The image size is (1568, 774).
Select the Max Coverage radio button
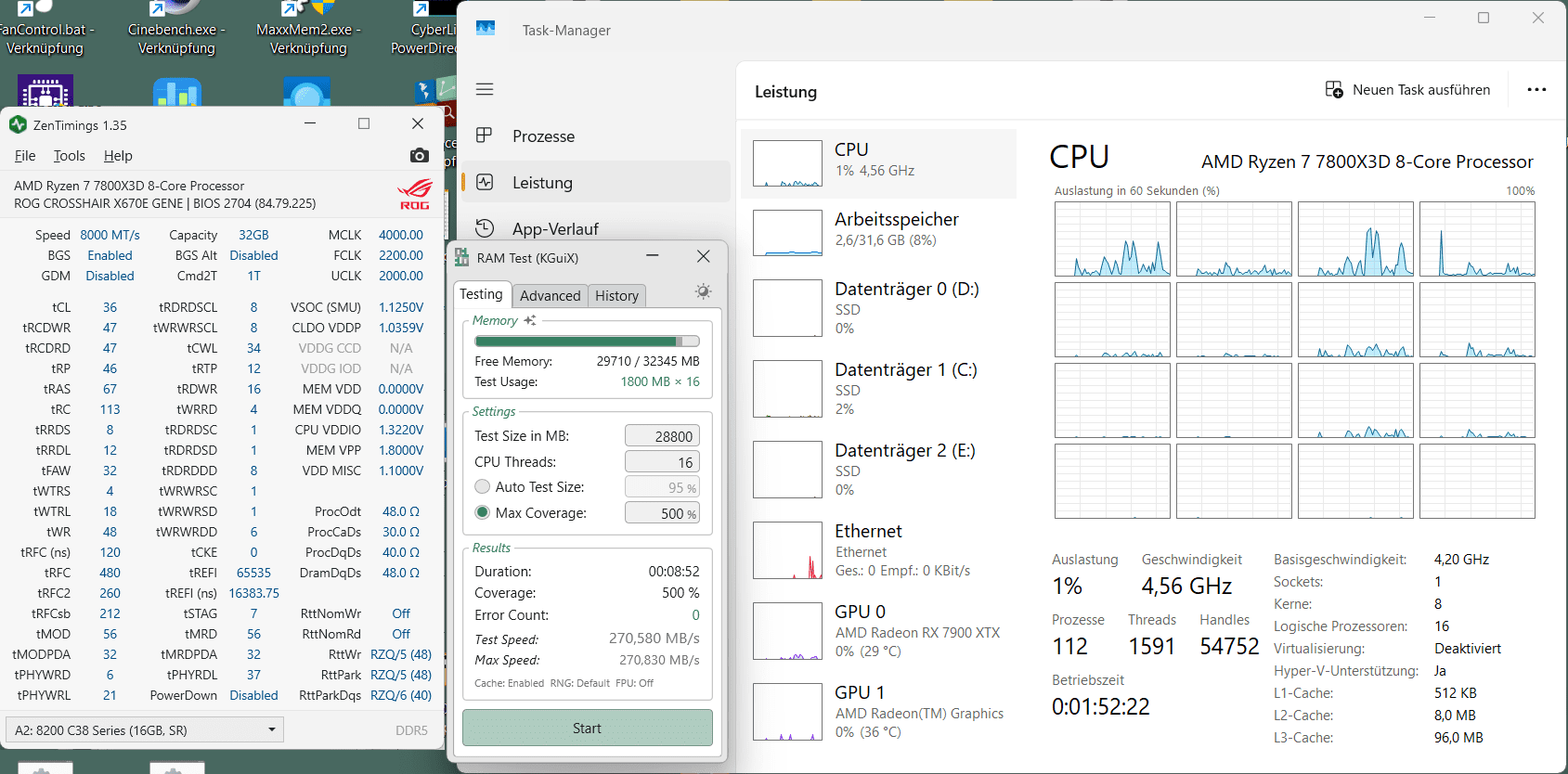pyautogui.click(x=482, y=512)
